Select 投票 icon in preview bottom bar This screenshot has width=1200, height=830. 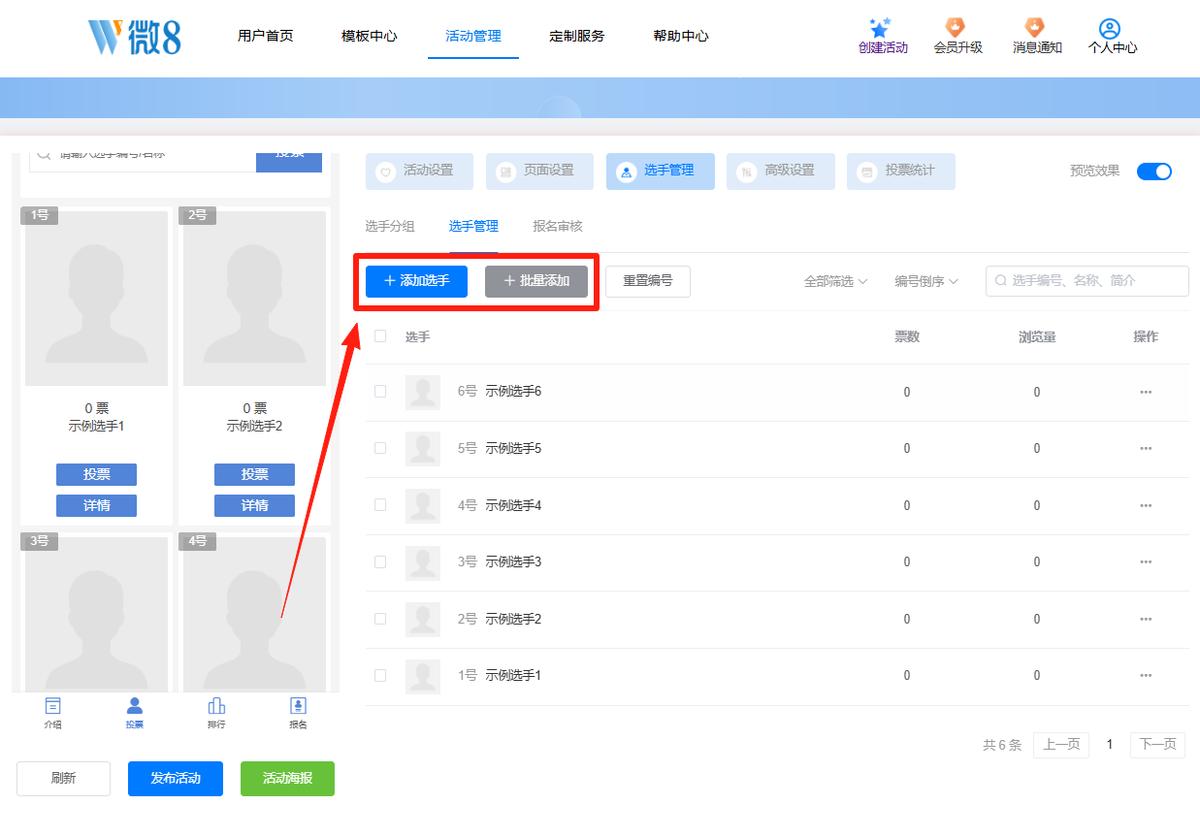[x=135, y=705]
